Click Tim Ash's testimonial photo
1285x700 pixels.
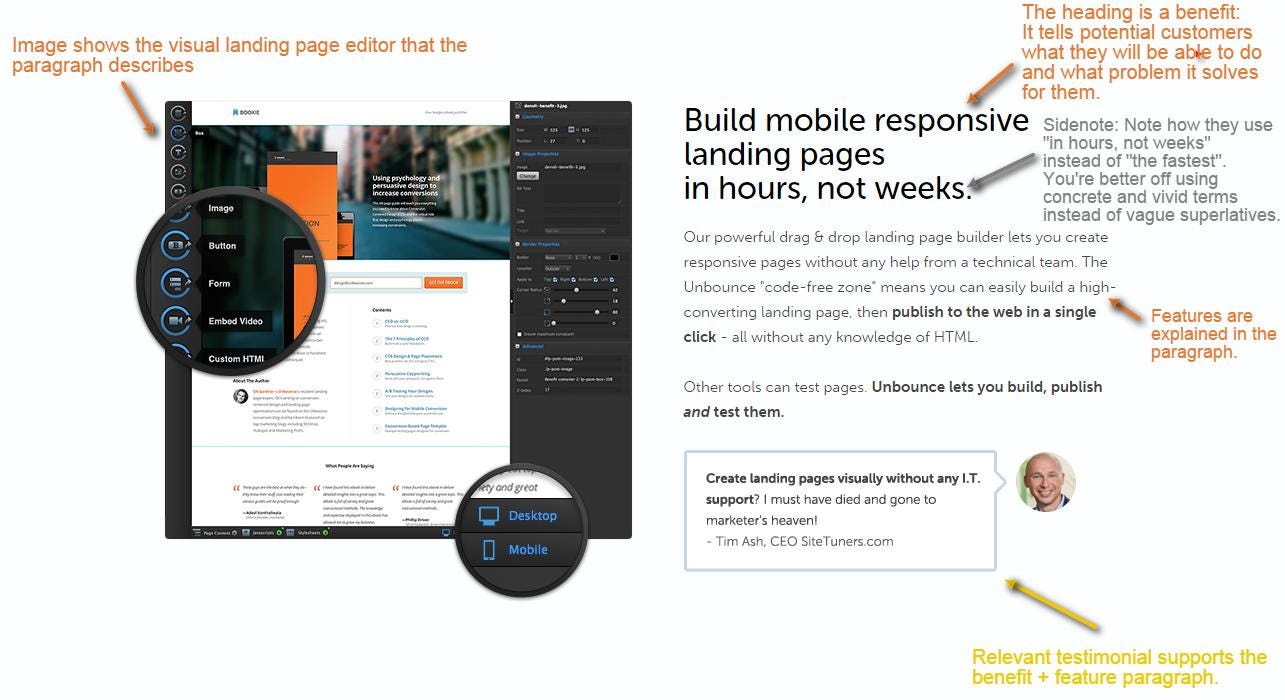(1046, 482)
